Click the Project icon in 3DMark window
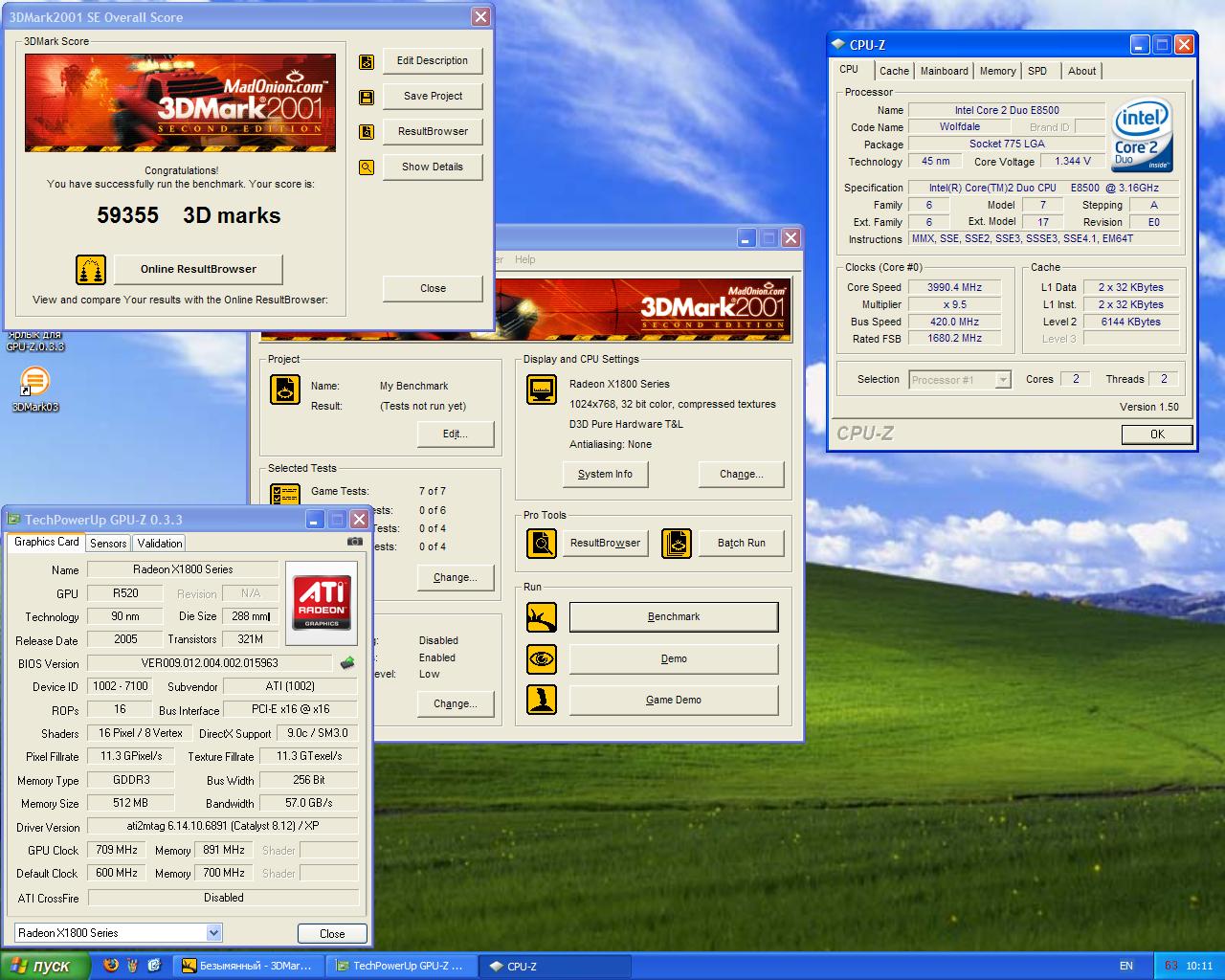This screenshot has height=980, width=1225. [285, 390]
